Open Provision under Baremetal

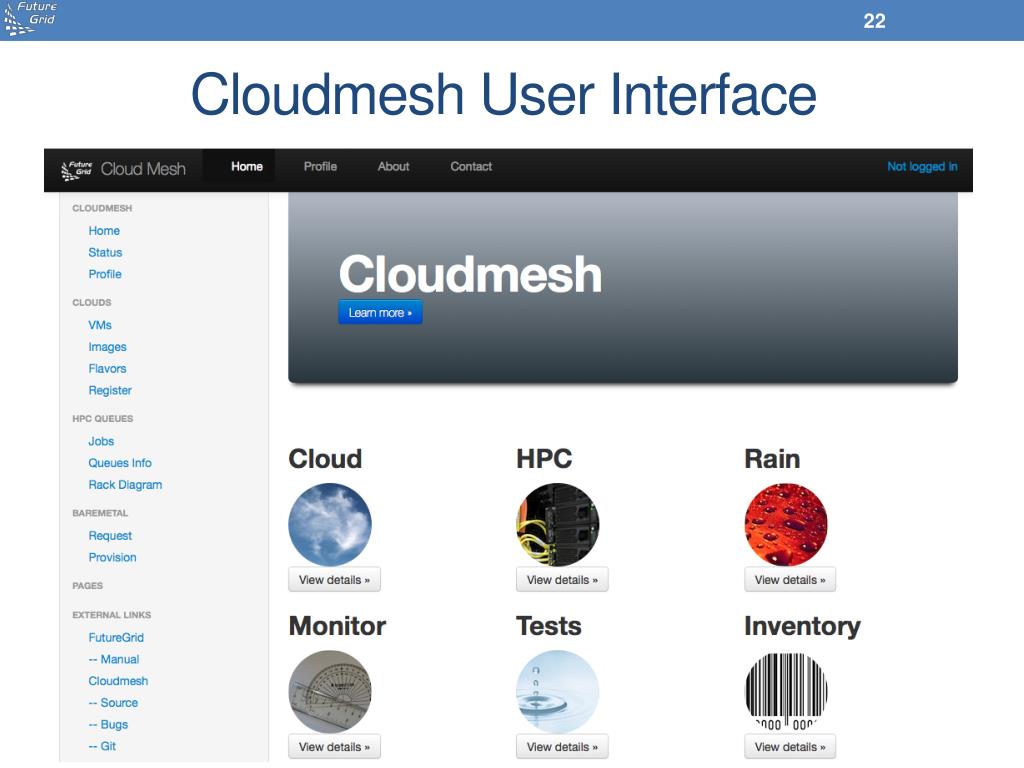[x=112, y=557]
